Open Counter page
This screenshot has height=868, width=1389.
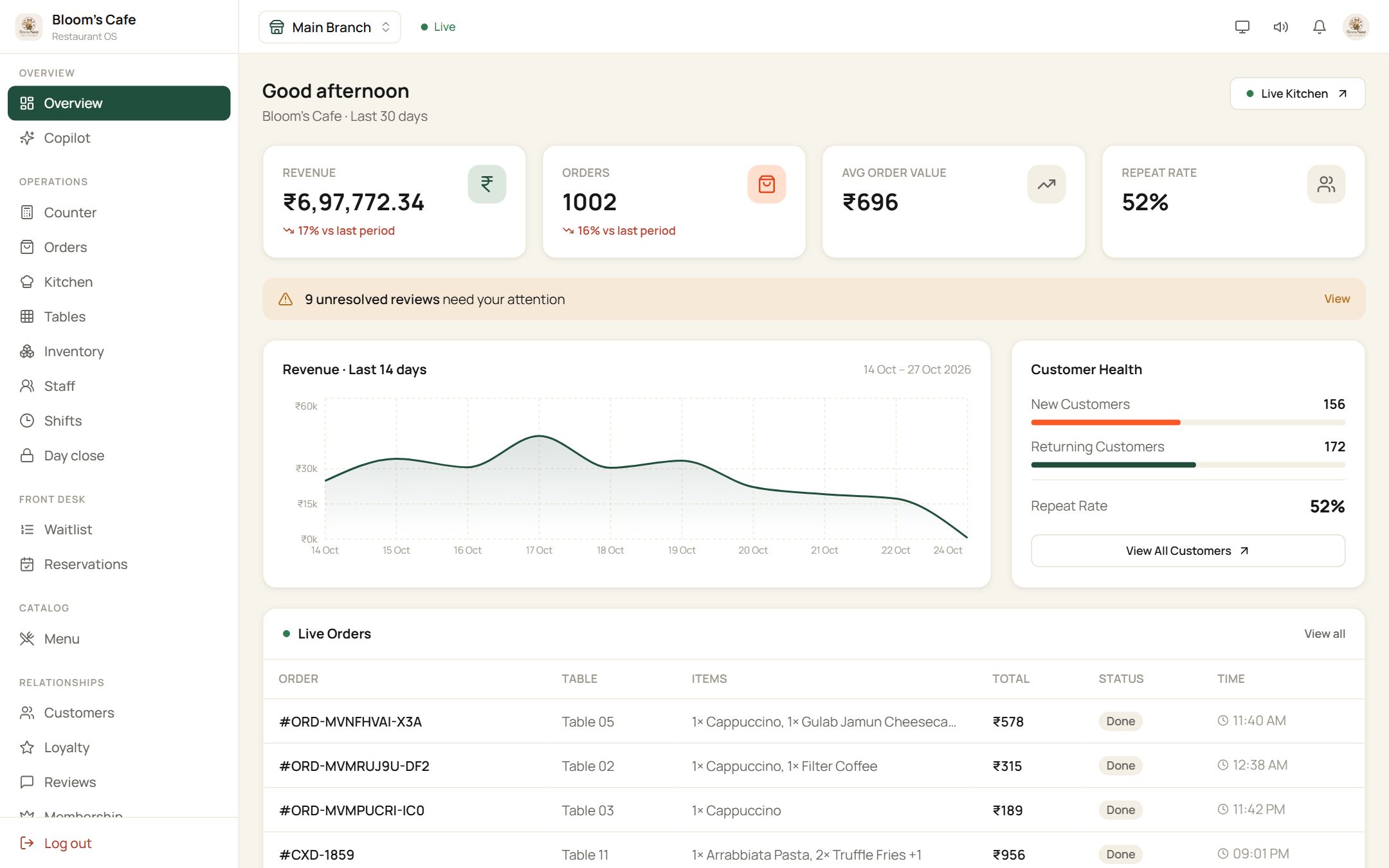click(x=119, y=213)
